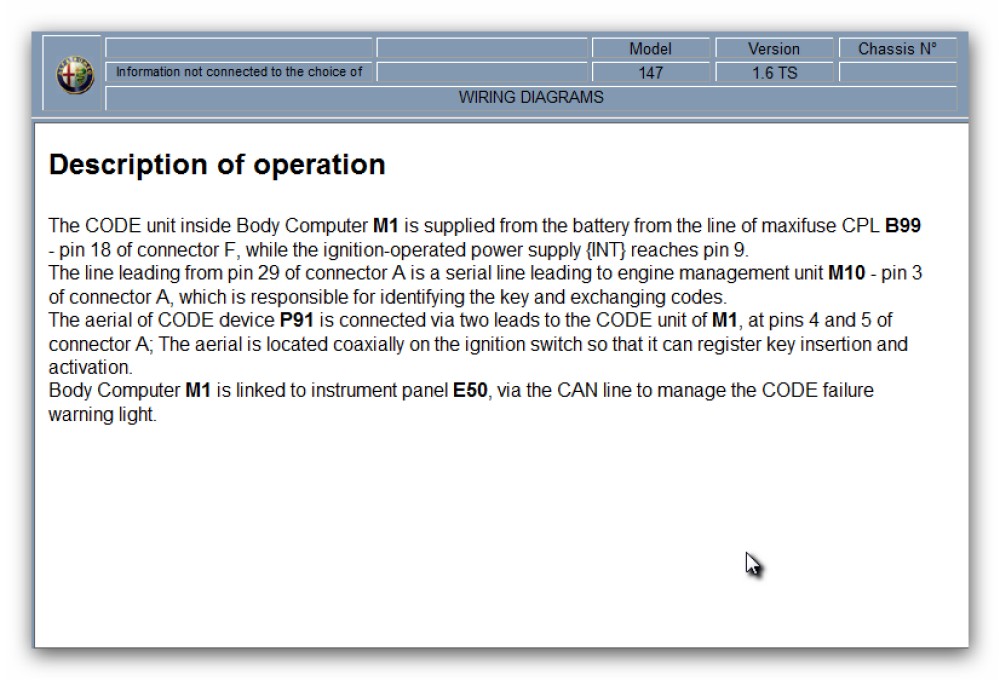
Task: Click M1 after 'inside Body Computer'
Action: [x=386, y=226]
